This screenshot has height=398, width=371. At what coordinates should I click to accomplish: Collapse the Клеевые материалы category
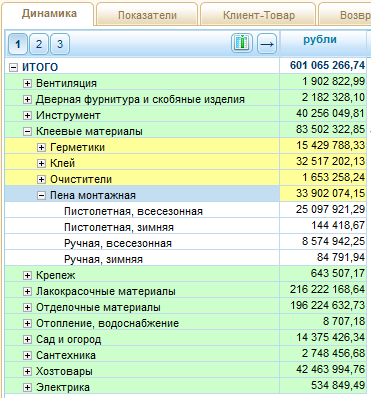[x=27, y=131]
